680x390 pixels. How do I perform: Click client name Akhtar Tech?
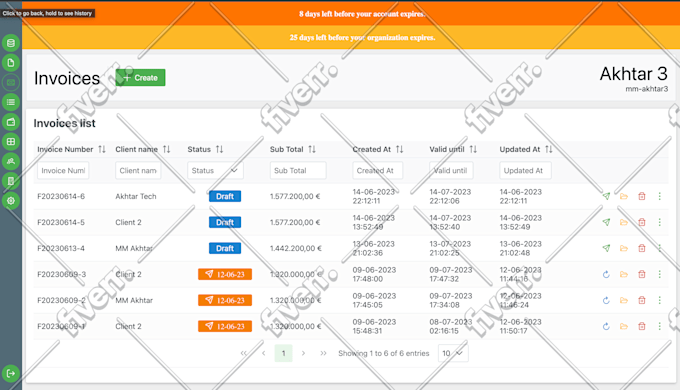(x=136, y=196)
